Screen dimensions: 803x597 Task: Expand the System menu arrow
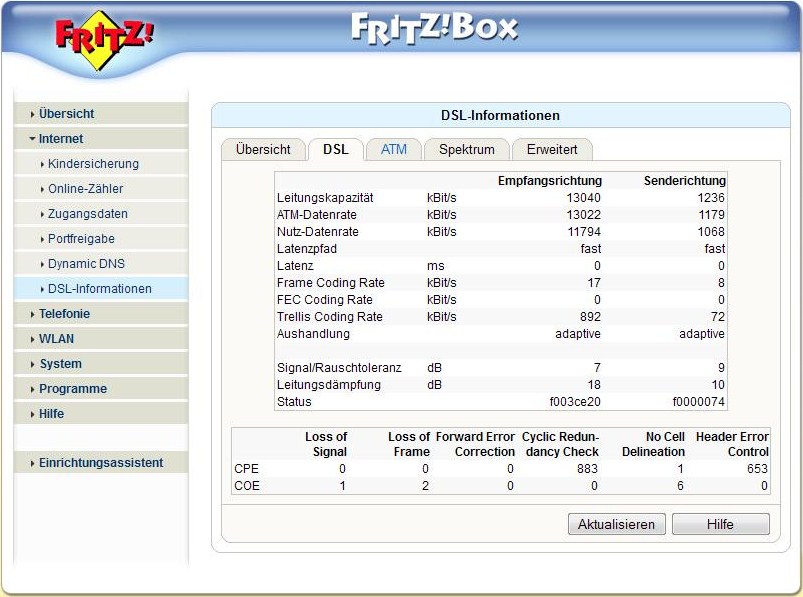point(33,365)
